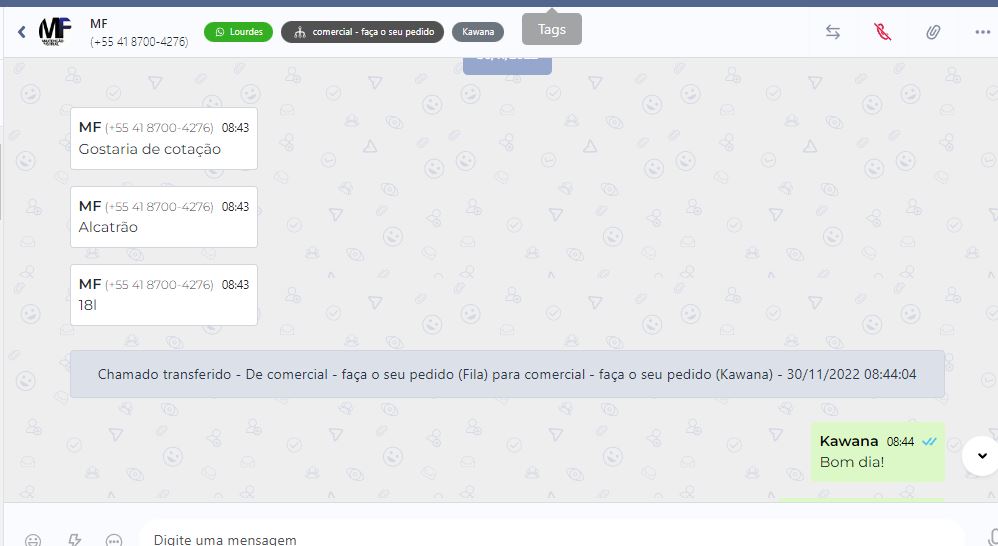Click the '18l' message bubble

(x=163, y=295)
